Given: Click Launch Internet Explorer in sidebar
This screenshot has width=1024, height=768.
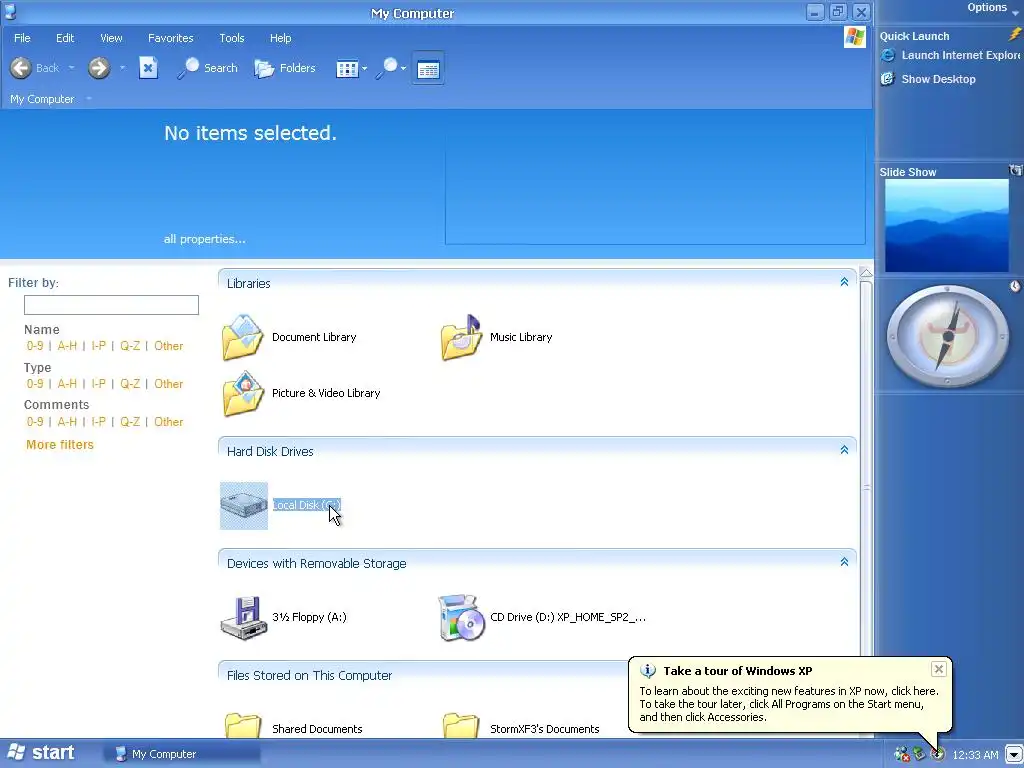Looking at the screenshot, I should (950, 56).
